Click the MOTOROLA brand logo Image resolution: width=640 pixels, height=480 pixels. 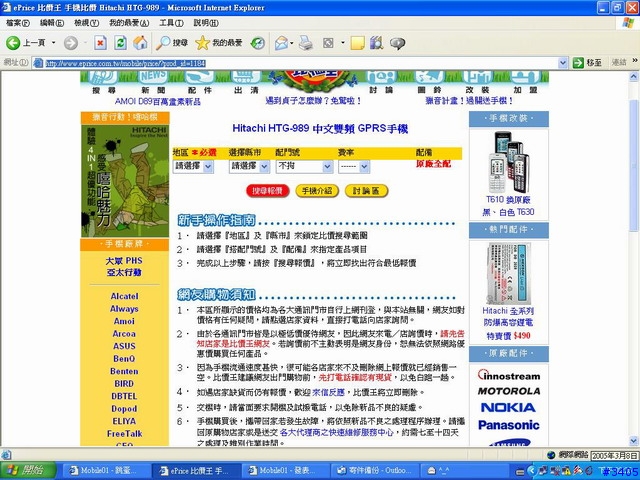click(509, 391)
